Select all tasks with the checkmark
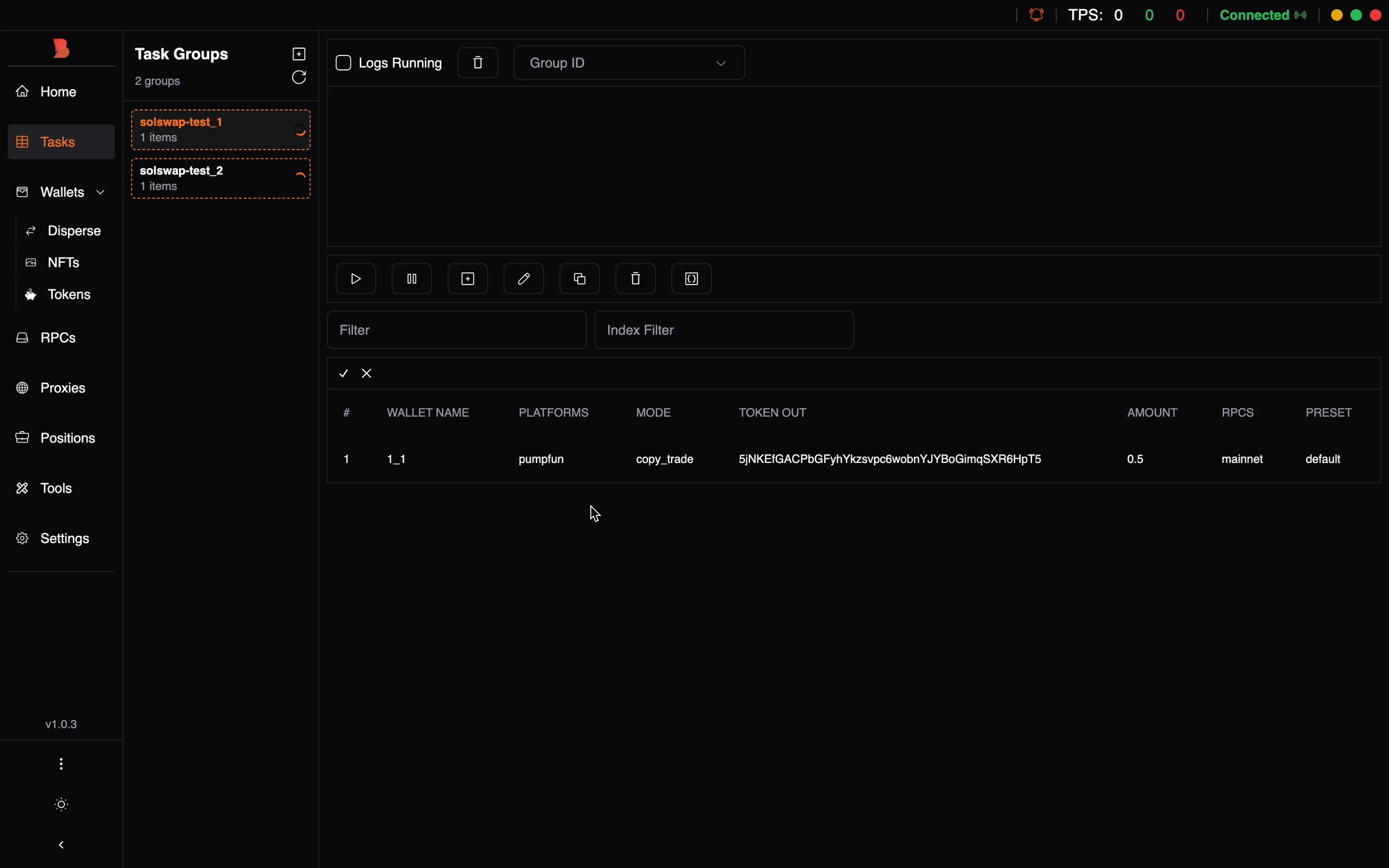1389x868 pixels. [344, 374]
